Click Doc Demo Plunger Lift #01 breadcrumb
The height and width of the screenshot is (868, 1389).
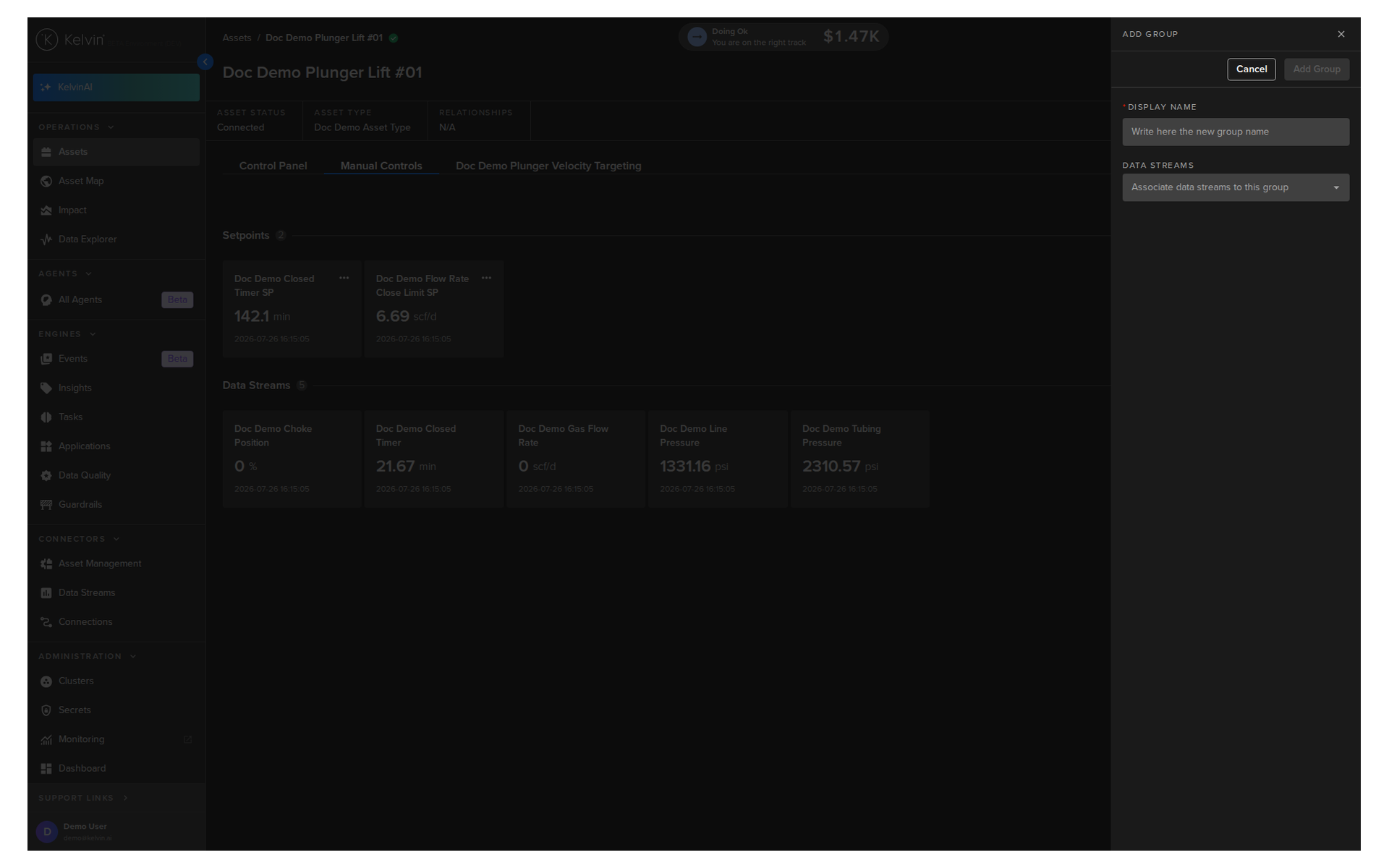coord(324,38)
